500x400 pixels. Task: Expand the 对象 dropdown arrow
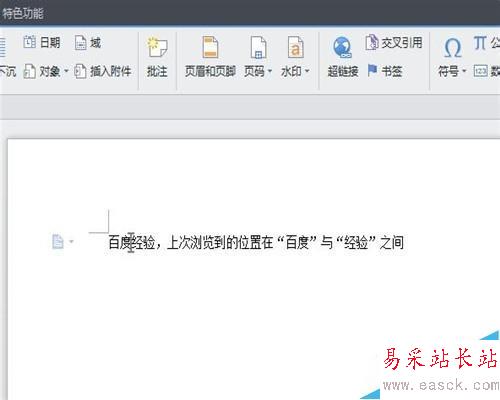coord(66,71)
